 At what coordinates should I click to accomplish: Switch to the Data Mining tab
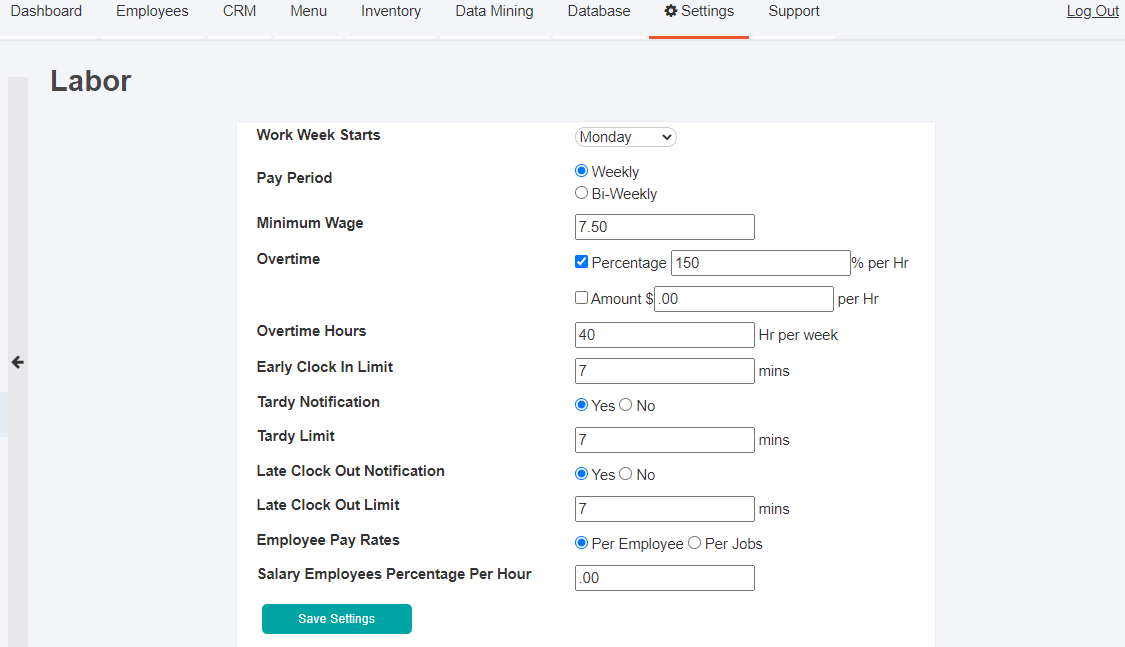(494, 12)
